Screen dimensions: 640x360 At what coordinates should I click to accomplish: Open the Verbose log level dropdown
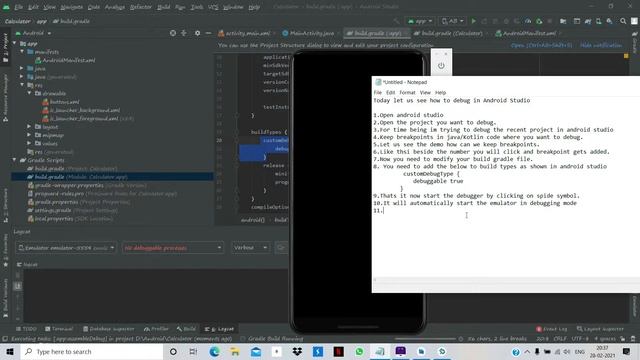point(251,248)
